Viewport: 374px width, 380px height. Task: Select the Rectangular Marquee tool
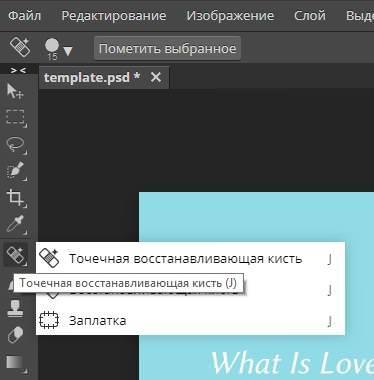[x=16, y=118]
